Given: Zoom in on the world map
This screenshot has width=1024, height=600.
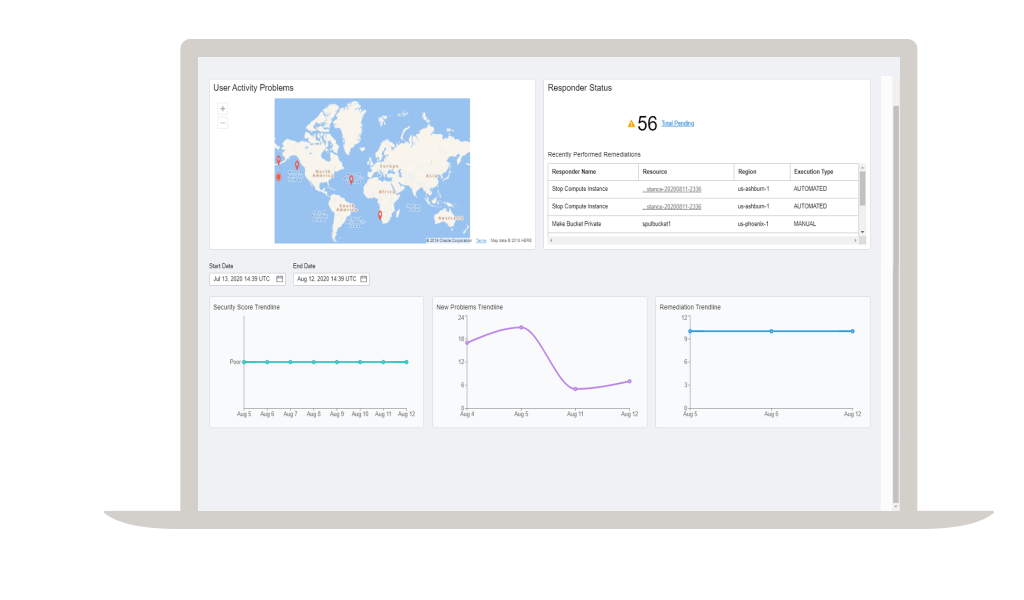Looking at the screenshot, I should 222,109.
